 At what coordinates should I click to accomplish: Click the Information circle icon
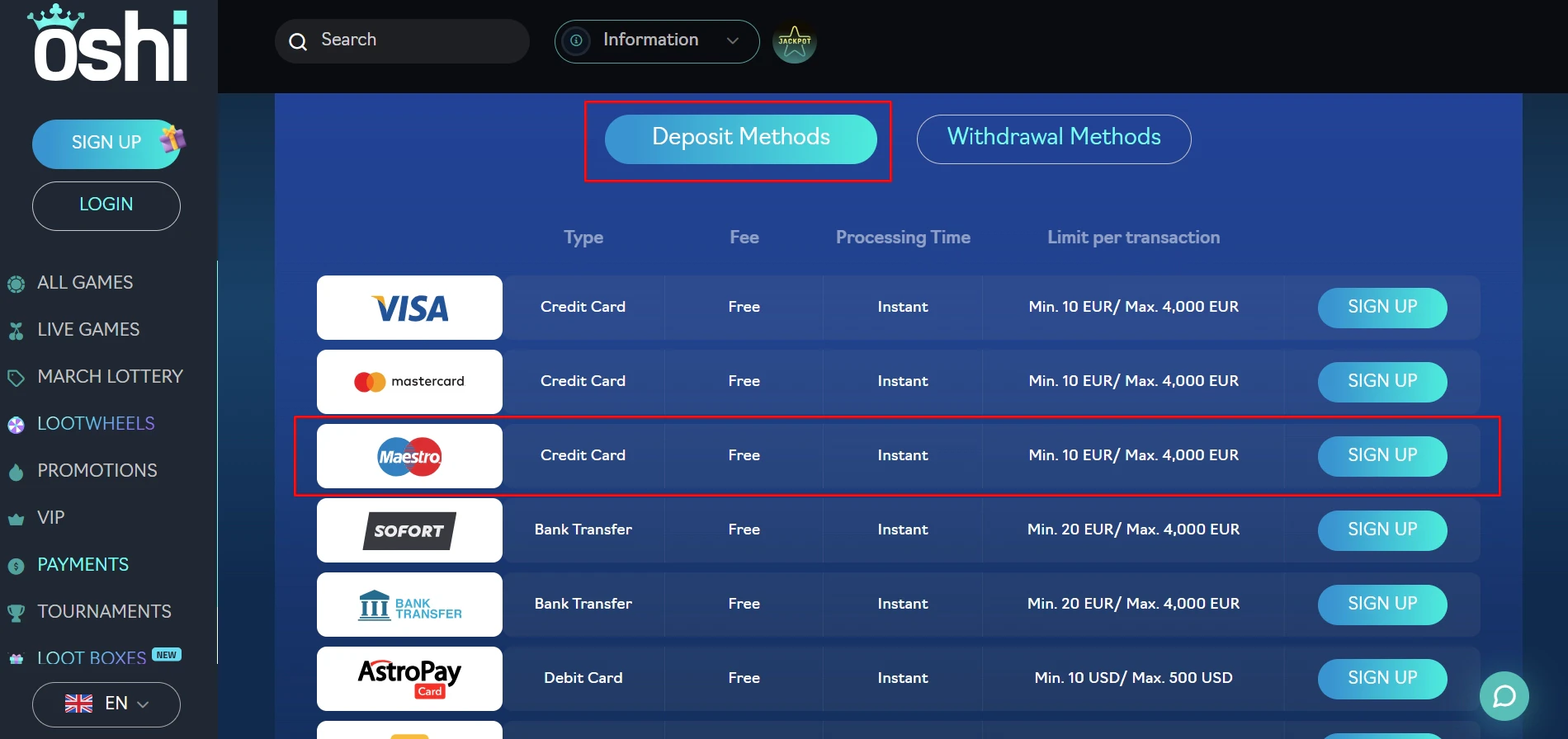click(x=576, y=40)
